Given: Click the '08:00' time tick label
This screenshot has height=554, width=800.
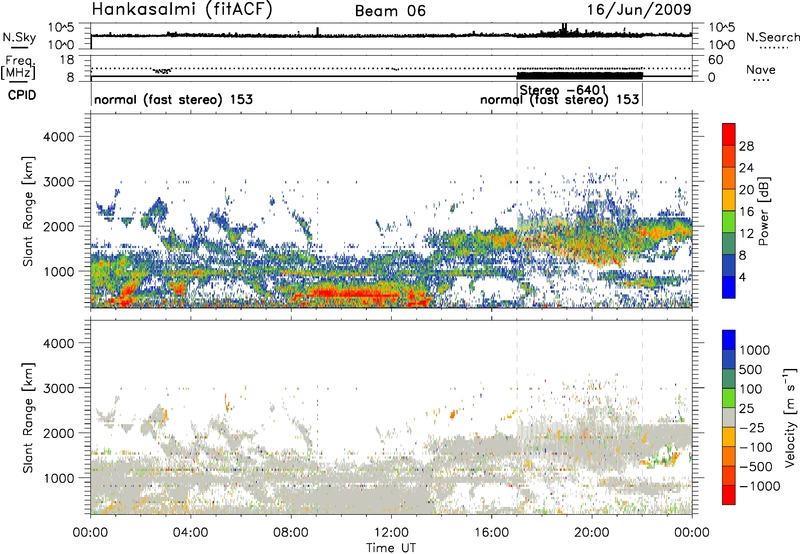Looking at the screenshot, I should pyautogui.click(x=291, y=533).
